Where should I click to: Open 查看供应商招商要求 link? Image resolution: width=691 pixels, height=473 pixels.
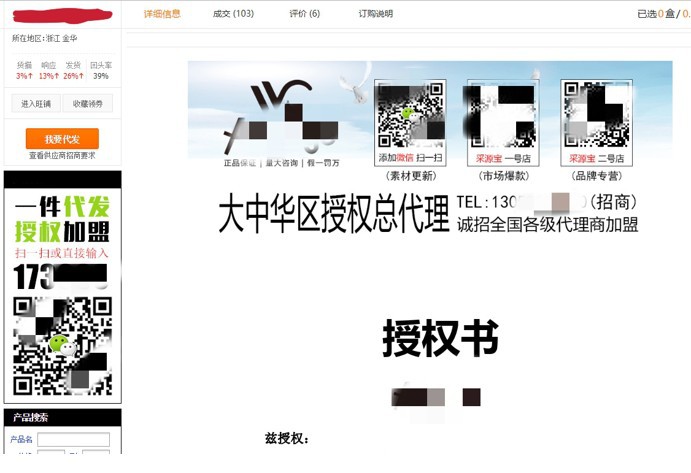(x=62, y=156)
